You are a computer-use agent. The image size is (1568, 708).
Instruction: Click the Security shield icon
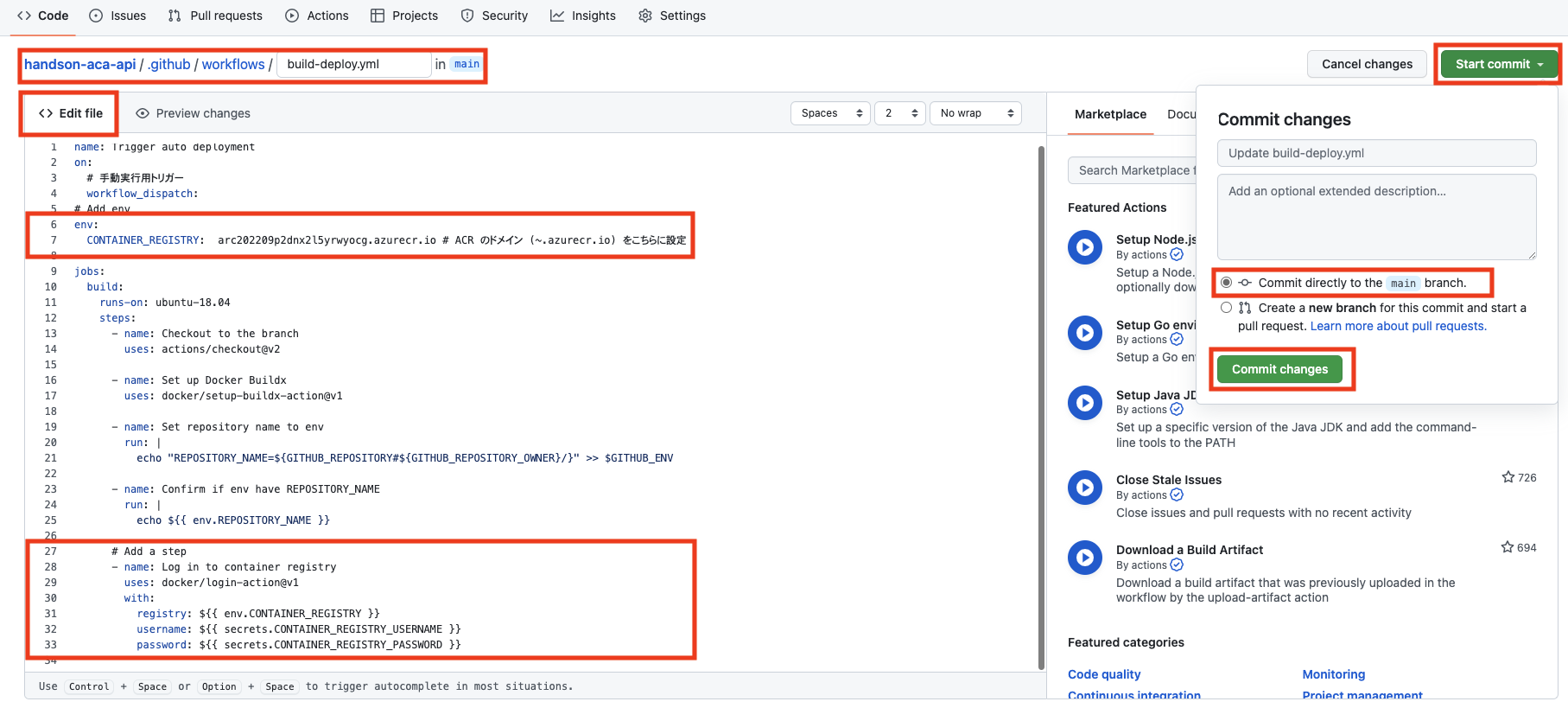467,16
